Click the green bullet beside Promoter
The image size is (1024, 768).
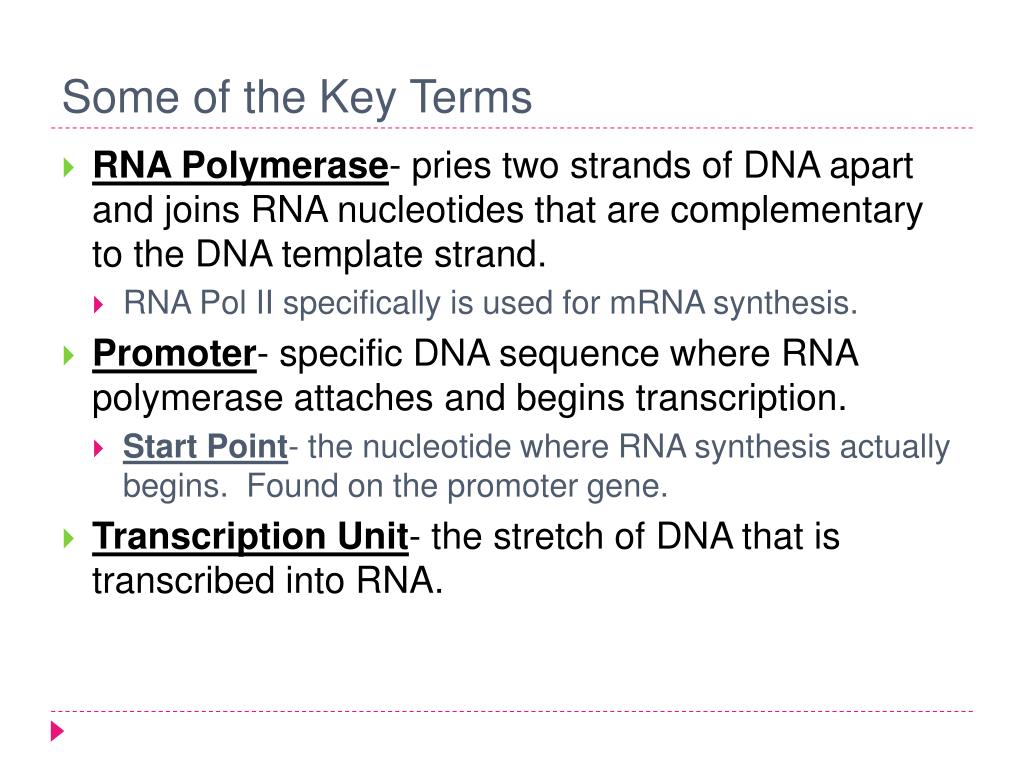pyautogui.click(x=69, y=356)
